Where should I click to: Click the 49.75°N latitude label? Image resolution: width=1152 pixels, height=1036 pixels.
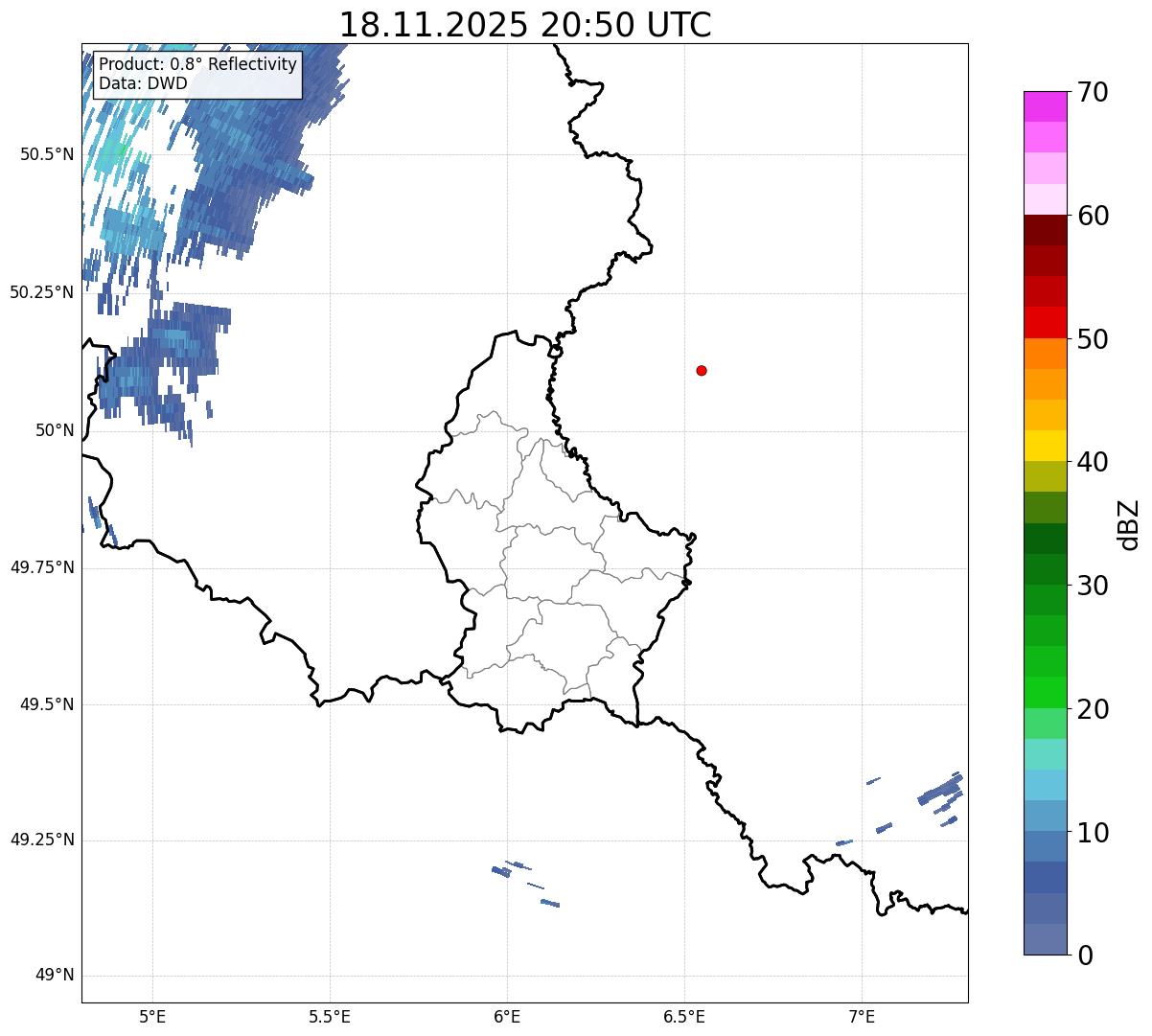41,567
